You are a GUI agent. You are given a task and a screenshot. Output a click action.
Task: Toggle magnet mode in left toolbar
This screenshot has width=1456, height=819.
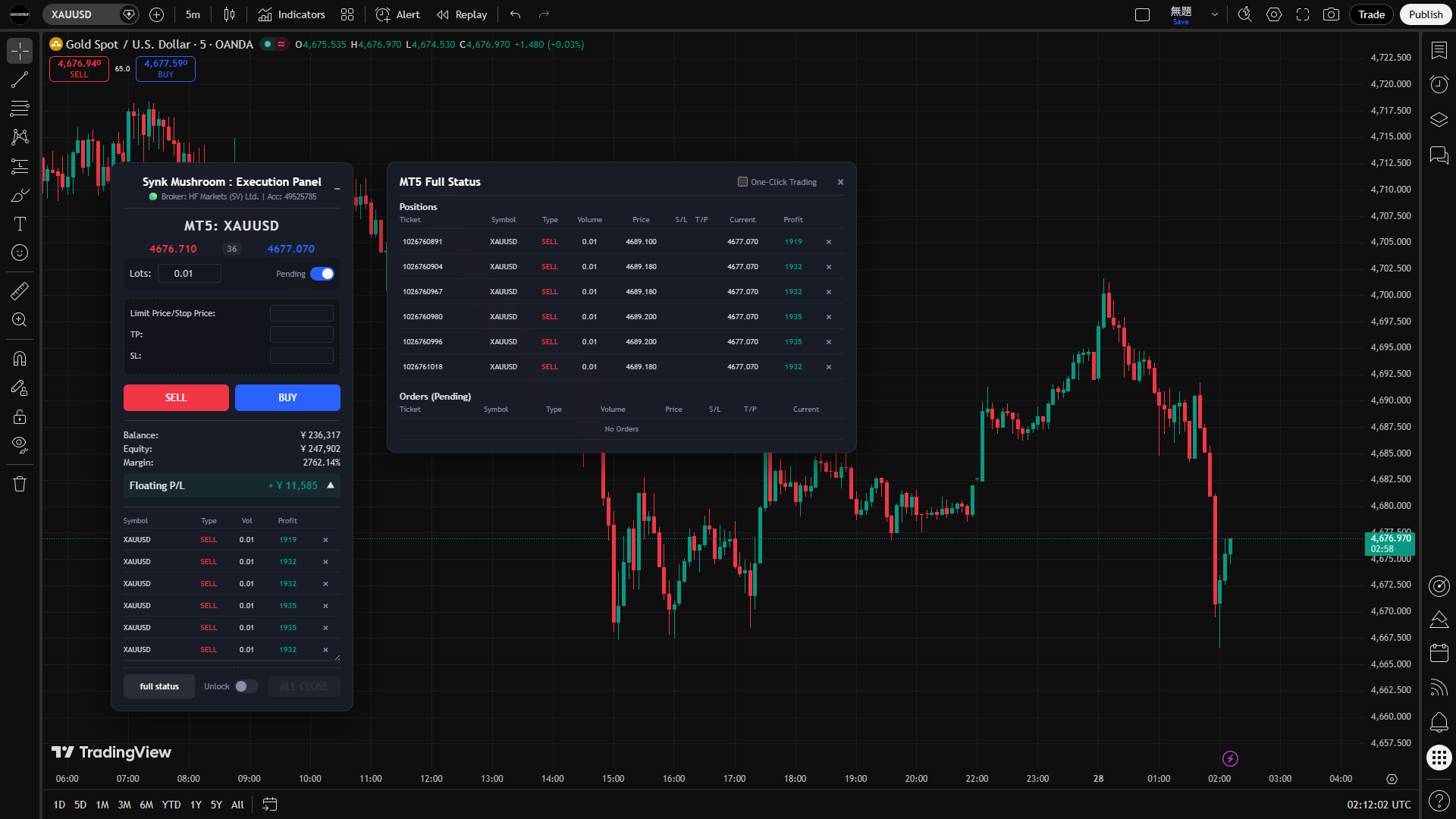pyautogui.click(x=20, y=359)
